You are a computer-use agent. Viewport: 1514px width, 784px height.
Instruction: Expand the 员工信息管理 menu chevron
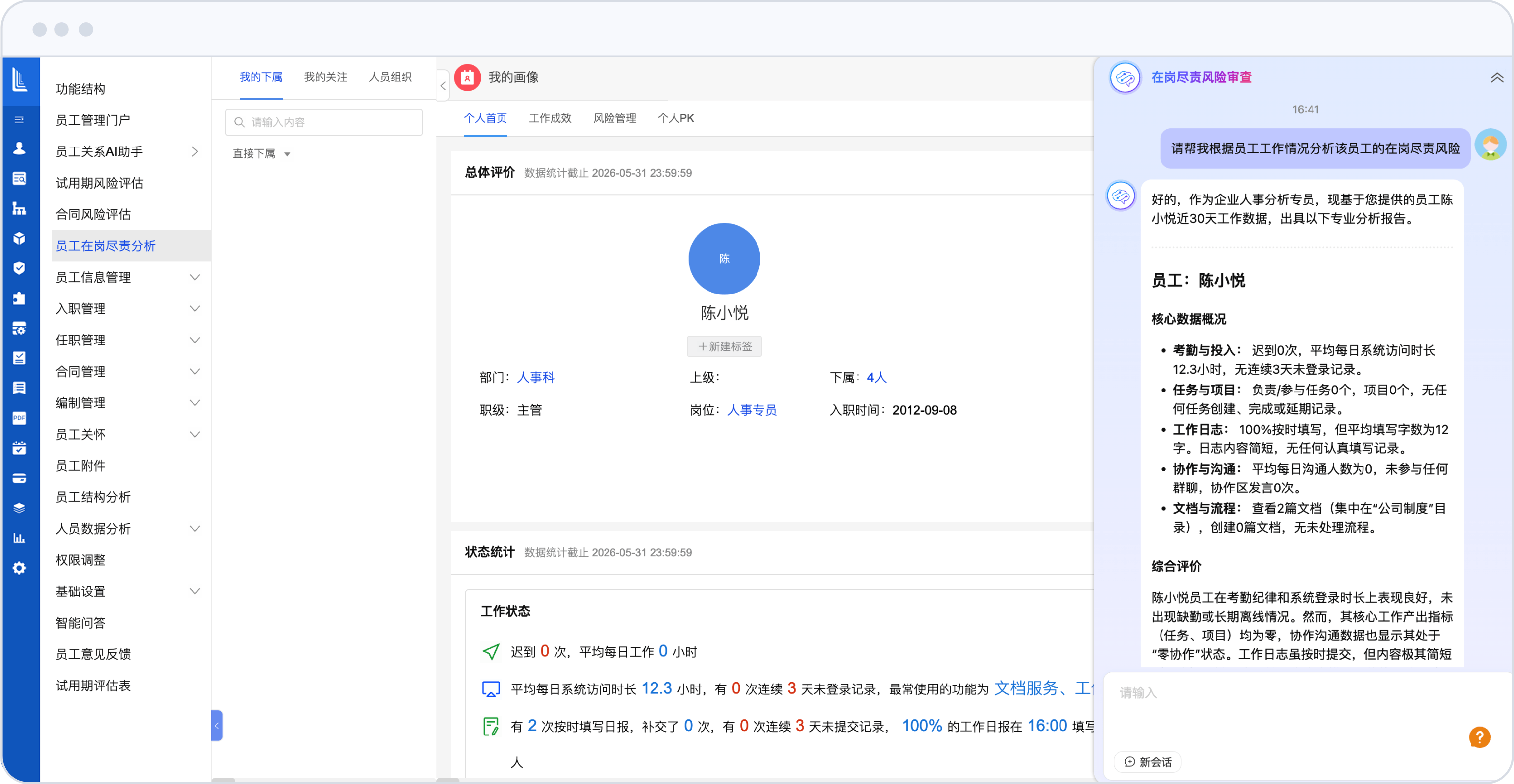(195, 277)
